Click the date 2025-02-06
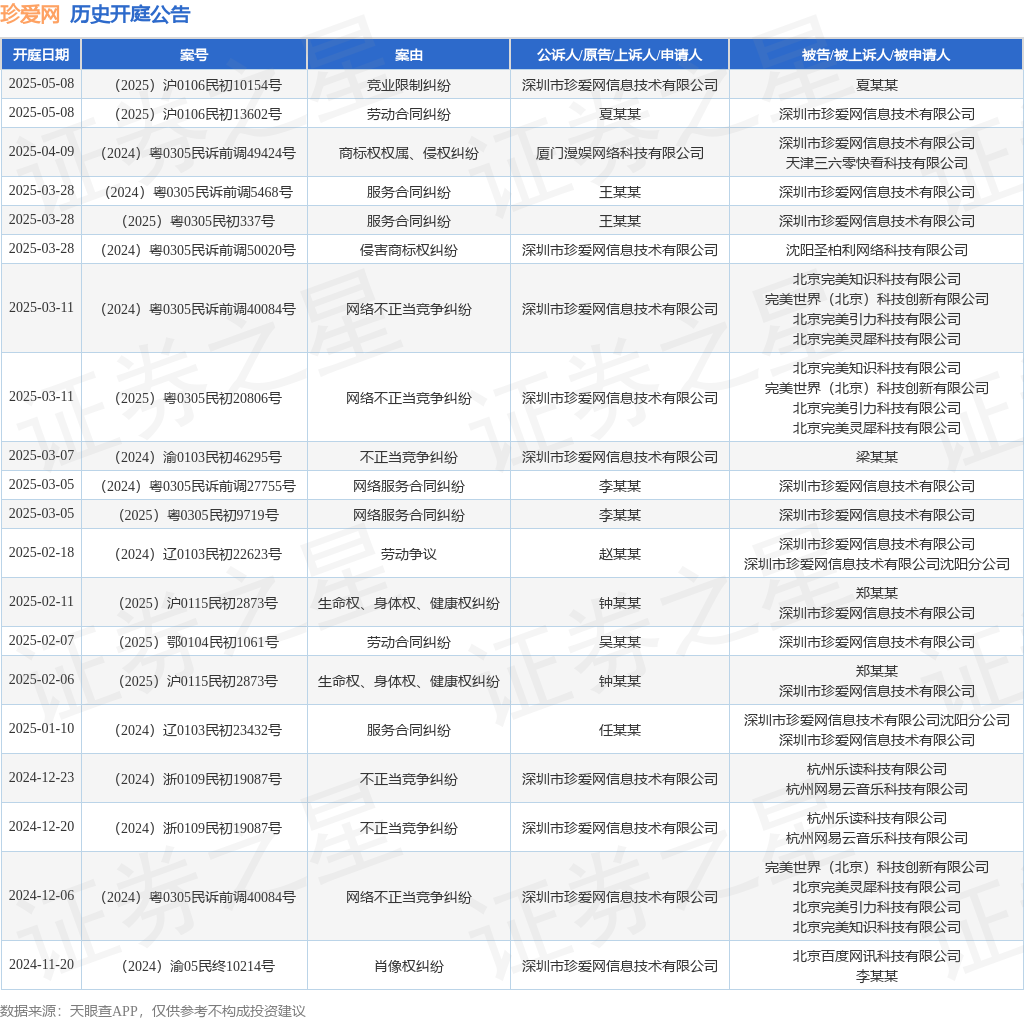Viewport: 1024px width, 1020px height. [41, 680]
